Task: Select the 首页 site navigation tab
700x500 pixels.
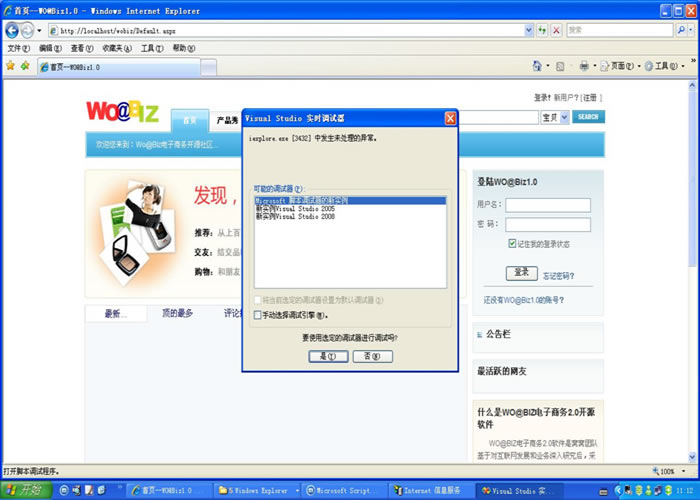Action: pyautogui.click(x=190, y=120)
